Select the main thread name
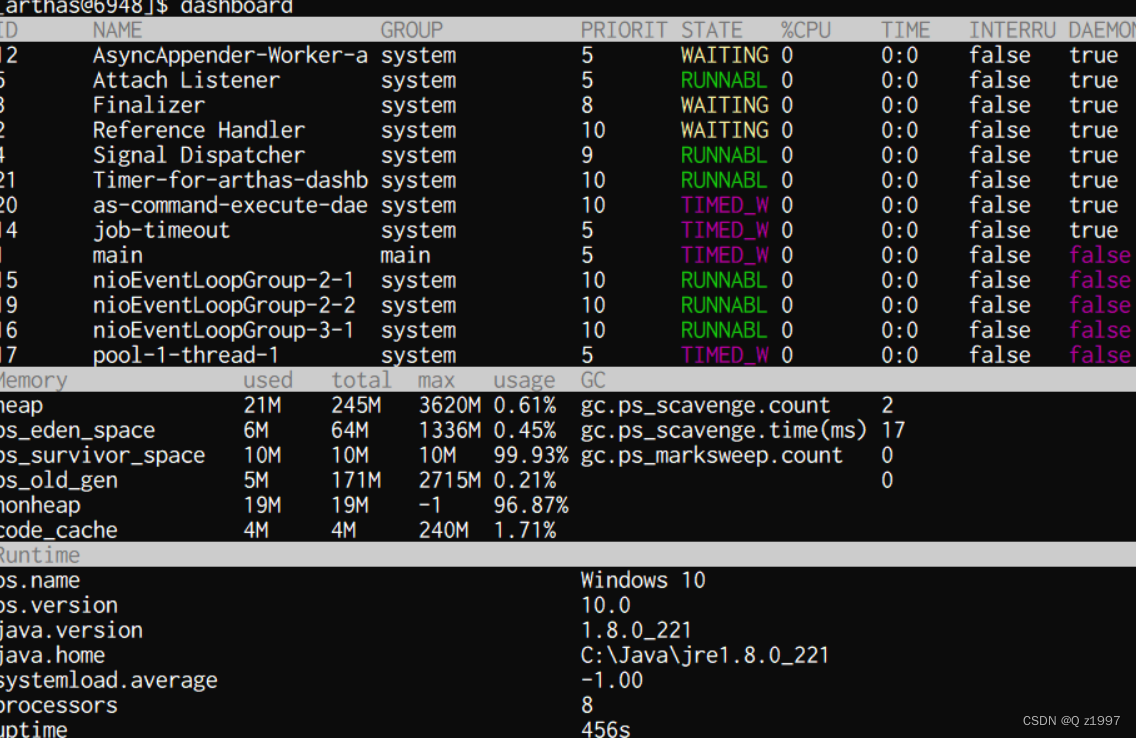The height and width of the screenshot is (738, 1136). click(117, 256)
